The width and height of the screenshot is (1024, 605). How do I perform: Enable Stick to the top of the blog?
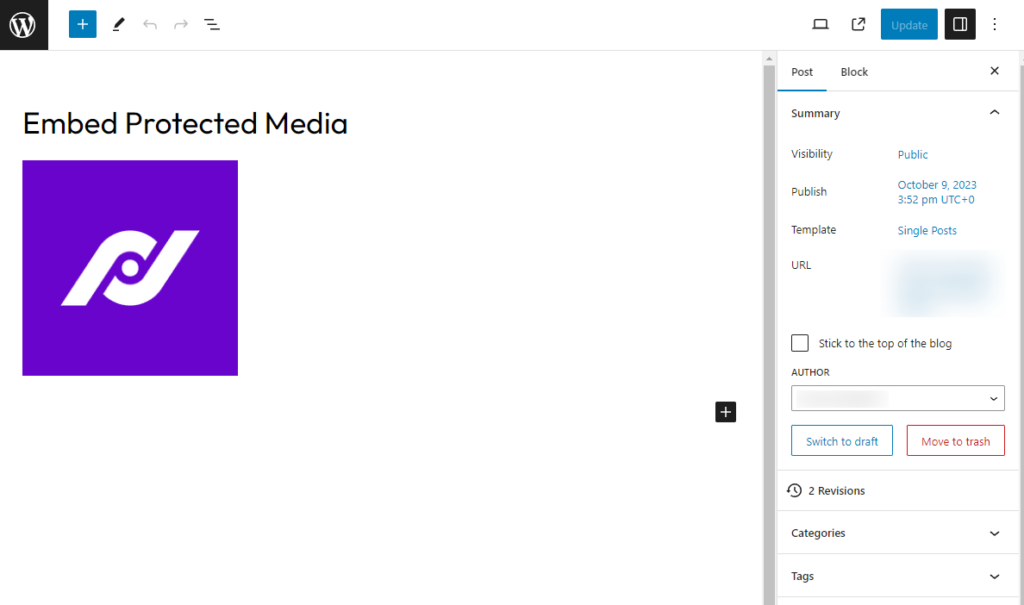[799, 342]
